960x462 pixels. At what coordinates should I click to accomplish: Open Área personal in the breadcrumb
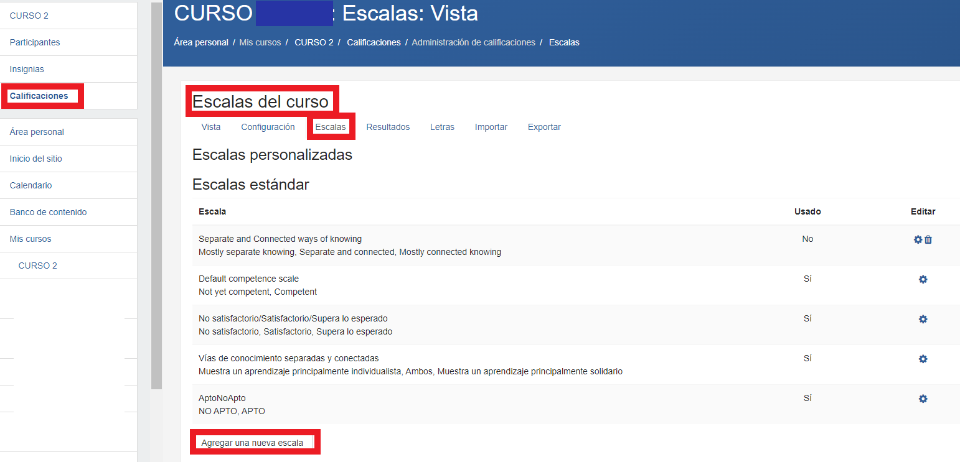[201, 43]
